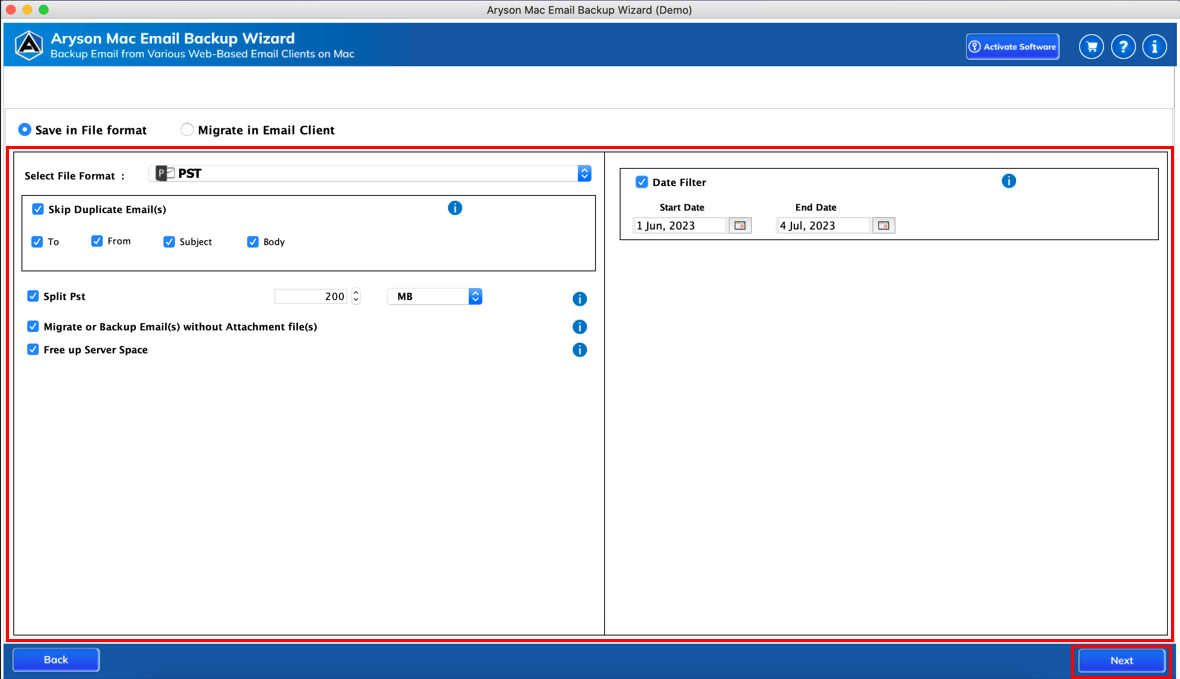Image resolution: width=1180 pixels, height=679 pixels.
Task: Toggle Free up Server Space checkbox
Action: 33,349
